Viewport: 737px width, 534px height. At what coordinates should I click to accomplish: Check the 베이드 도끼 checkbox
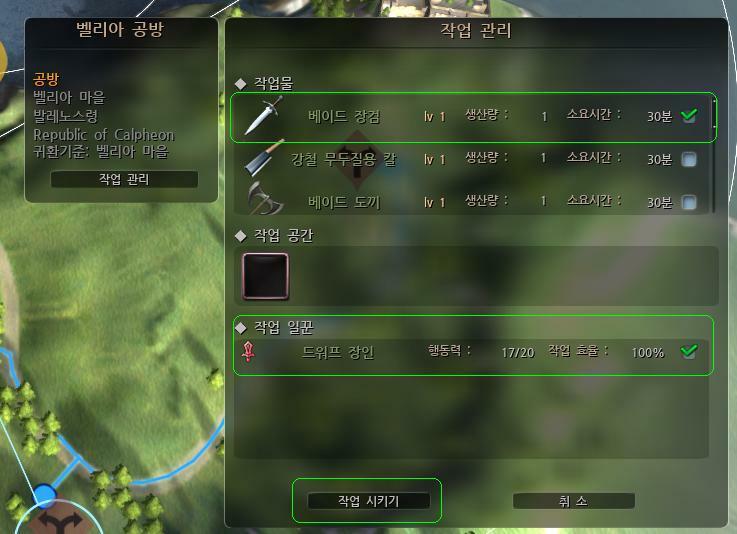689,203
